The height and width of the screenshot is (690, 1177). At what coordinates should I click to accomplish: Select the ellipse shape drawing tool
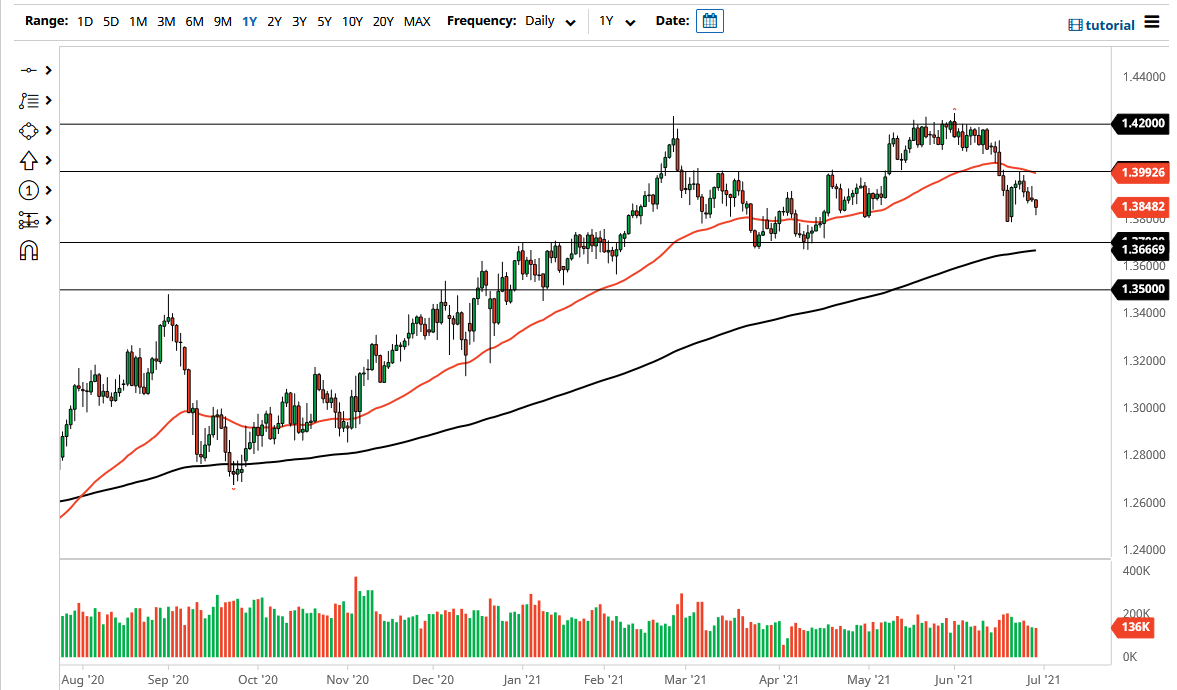(x=28, y=130)
